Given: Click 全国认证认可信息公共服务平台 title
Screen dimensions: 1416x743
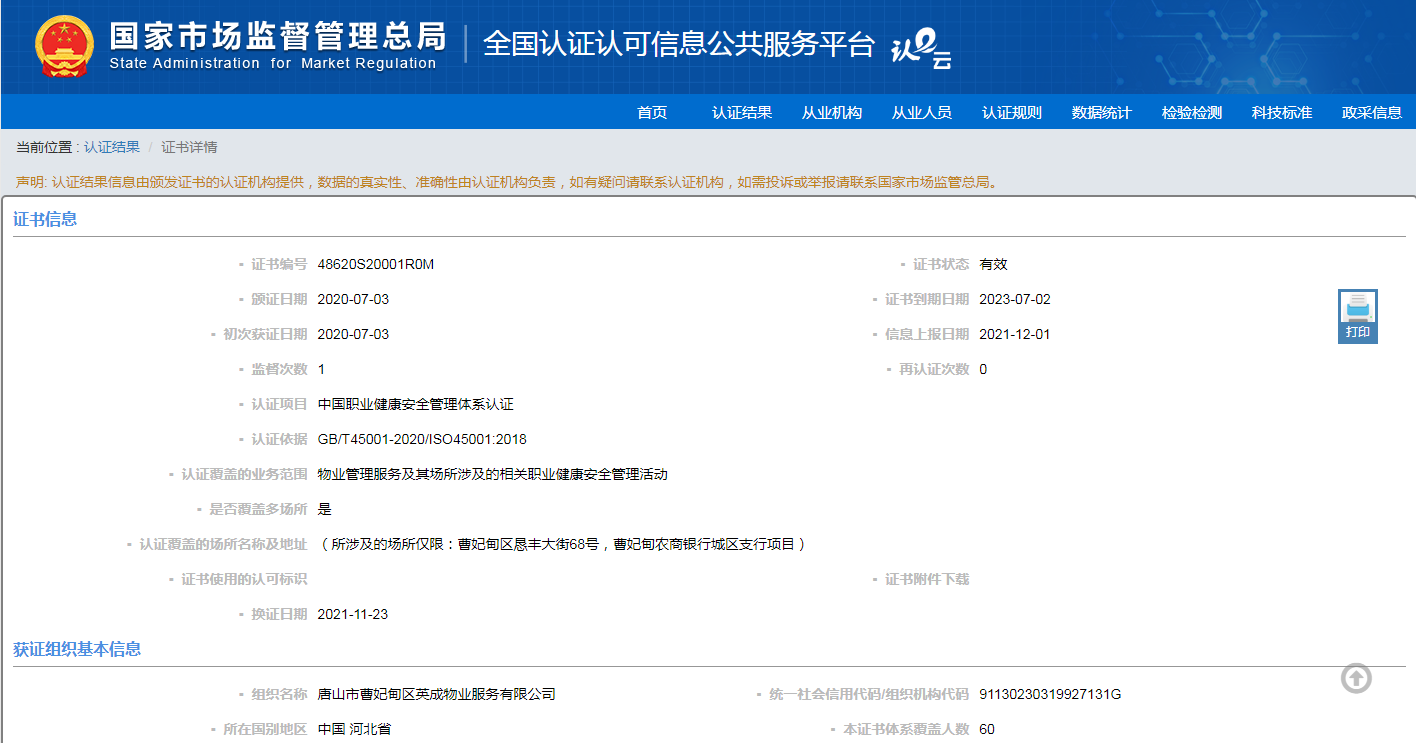Looking at the screenshot, I should [x=679, y=44].
